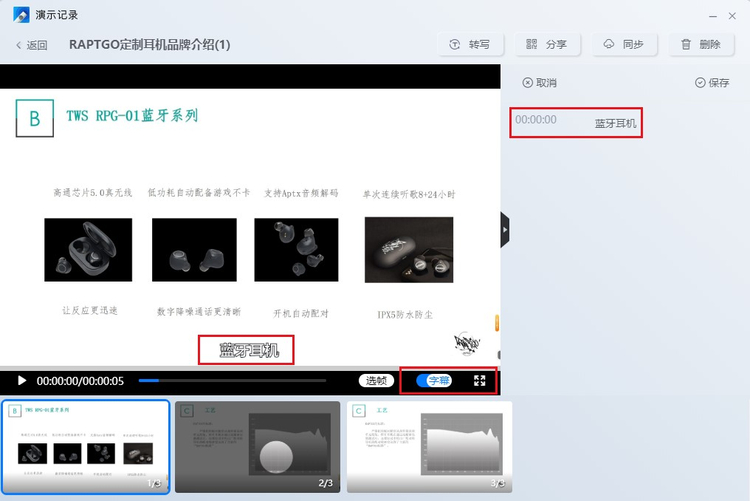Screen dimensions: 750x501
Task: Click the 同步 sync button
Action: click(x=624, y=45)
